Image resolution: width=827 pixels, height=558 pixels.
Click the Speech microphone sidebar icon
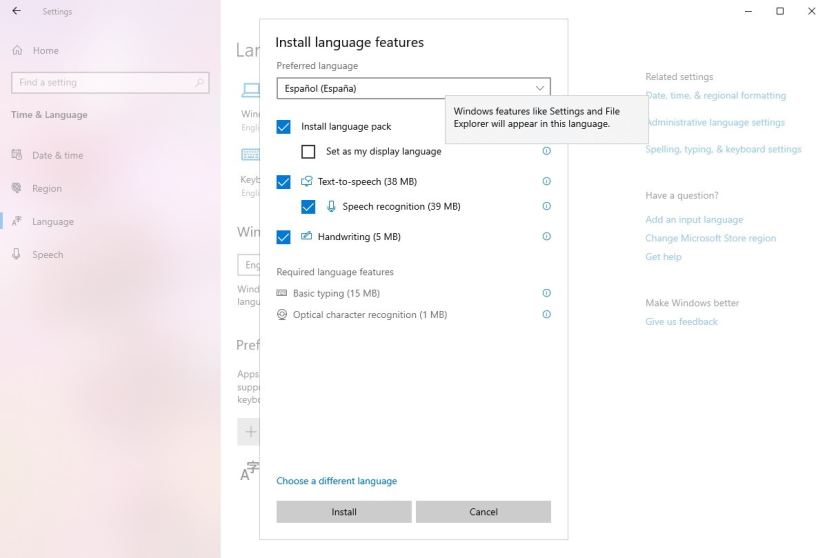click(x=17, y=254)
